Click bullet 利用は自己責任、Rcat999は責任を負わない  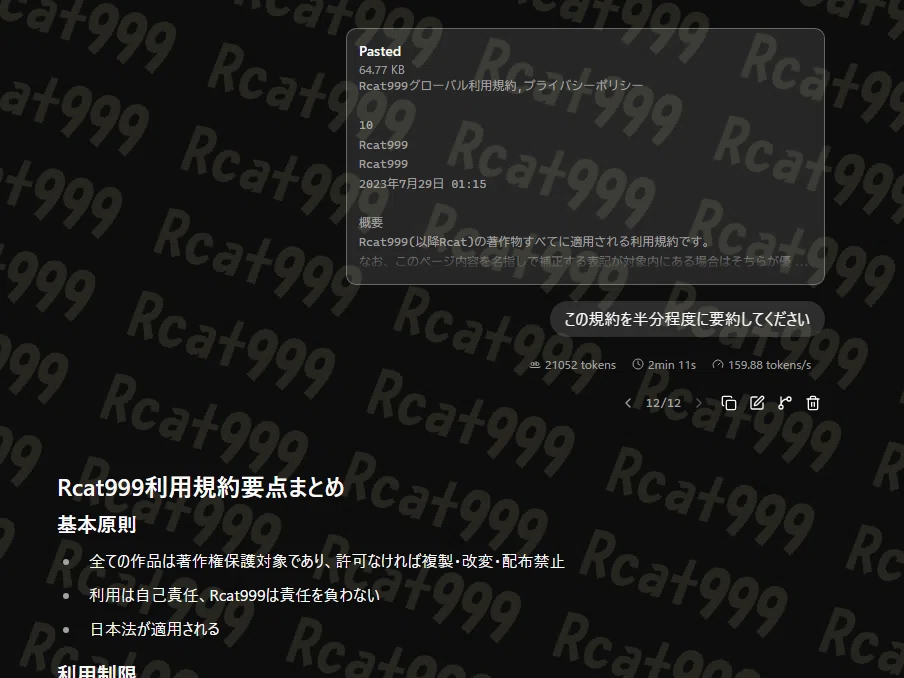235,595
